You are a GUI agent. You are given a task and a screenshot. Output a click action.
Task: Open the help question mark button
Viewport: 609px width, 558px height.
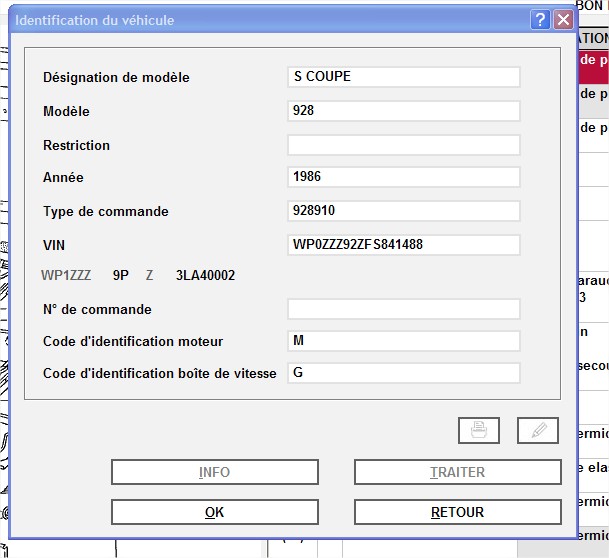tap(540, 19)
